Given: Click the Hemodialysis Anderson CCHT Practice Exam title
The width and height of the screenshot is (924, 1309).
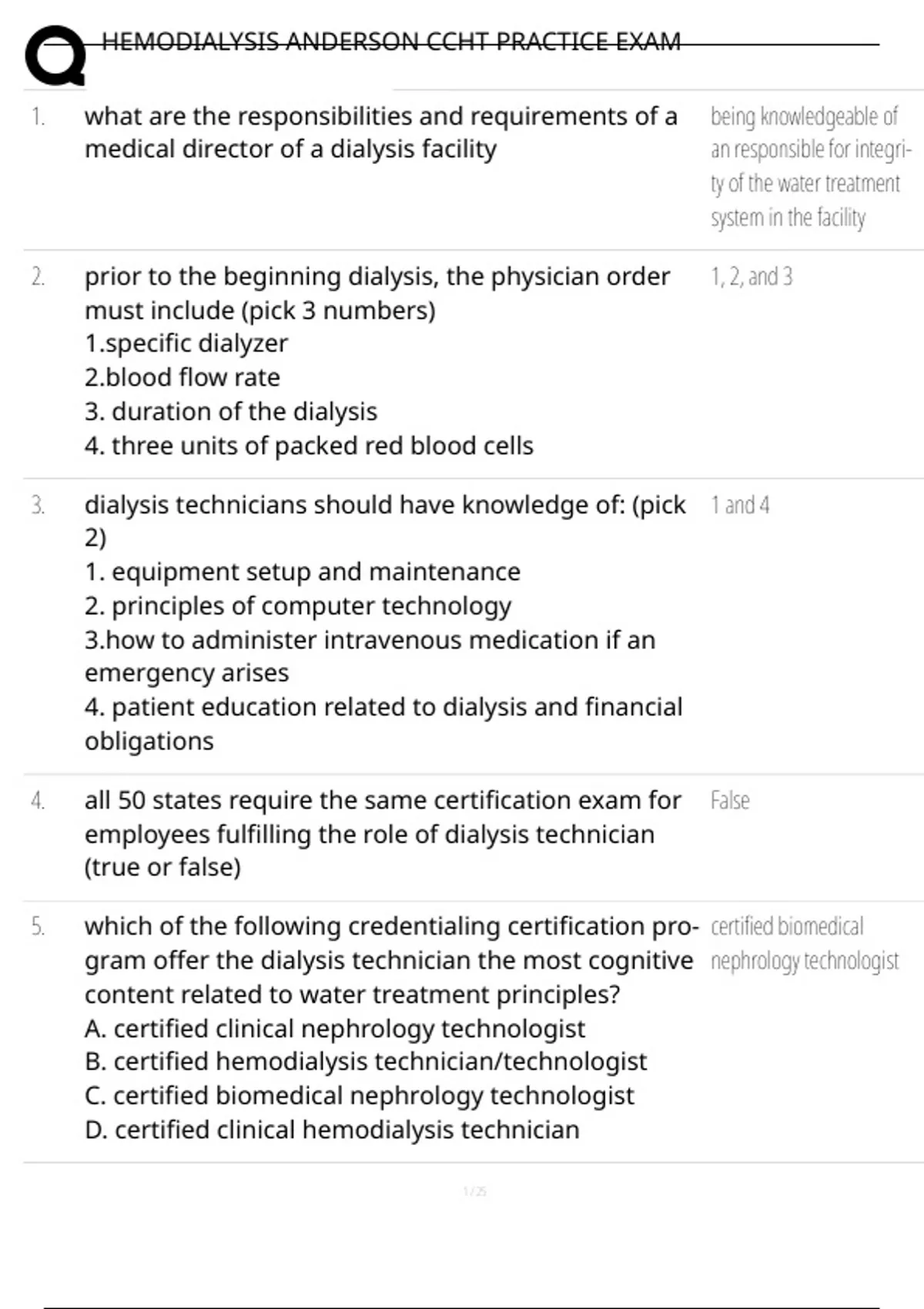Looking at the screenshot, I should [x=391, y=41].
